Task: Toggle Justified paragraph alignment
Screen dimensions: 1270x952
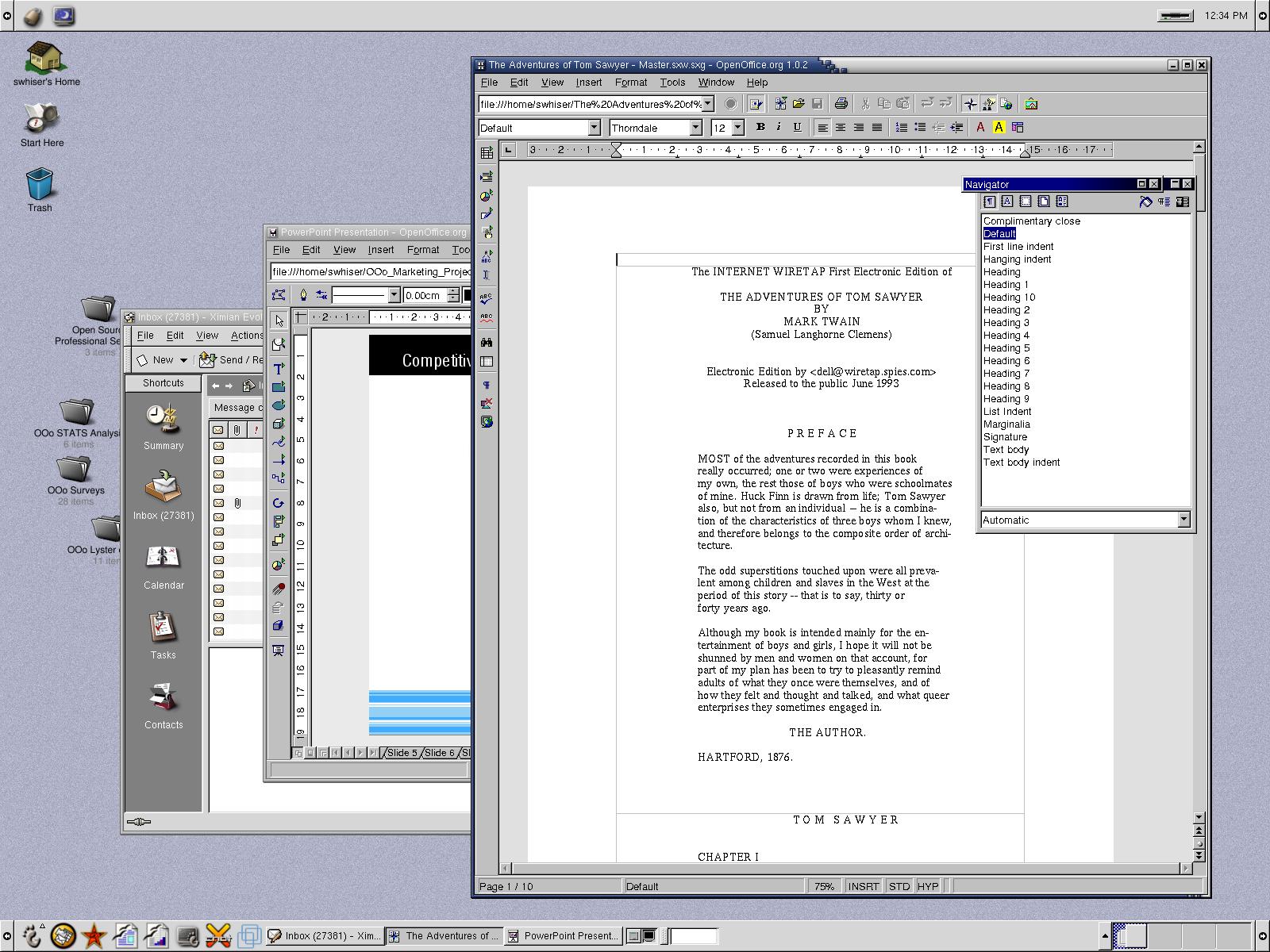Action: pyautogui.click(x=876, y=127)
